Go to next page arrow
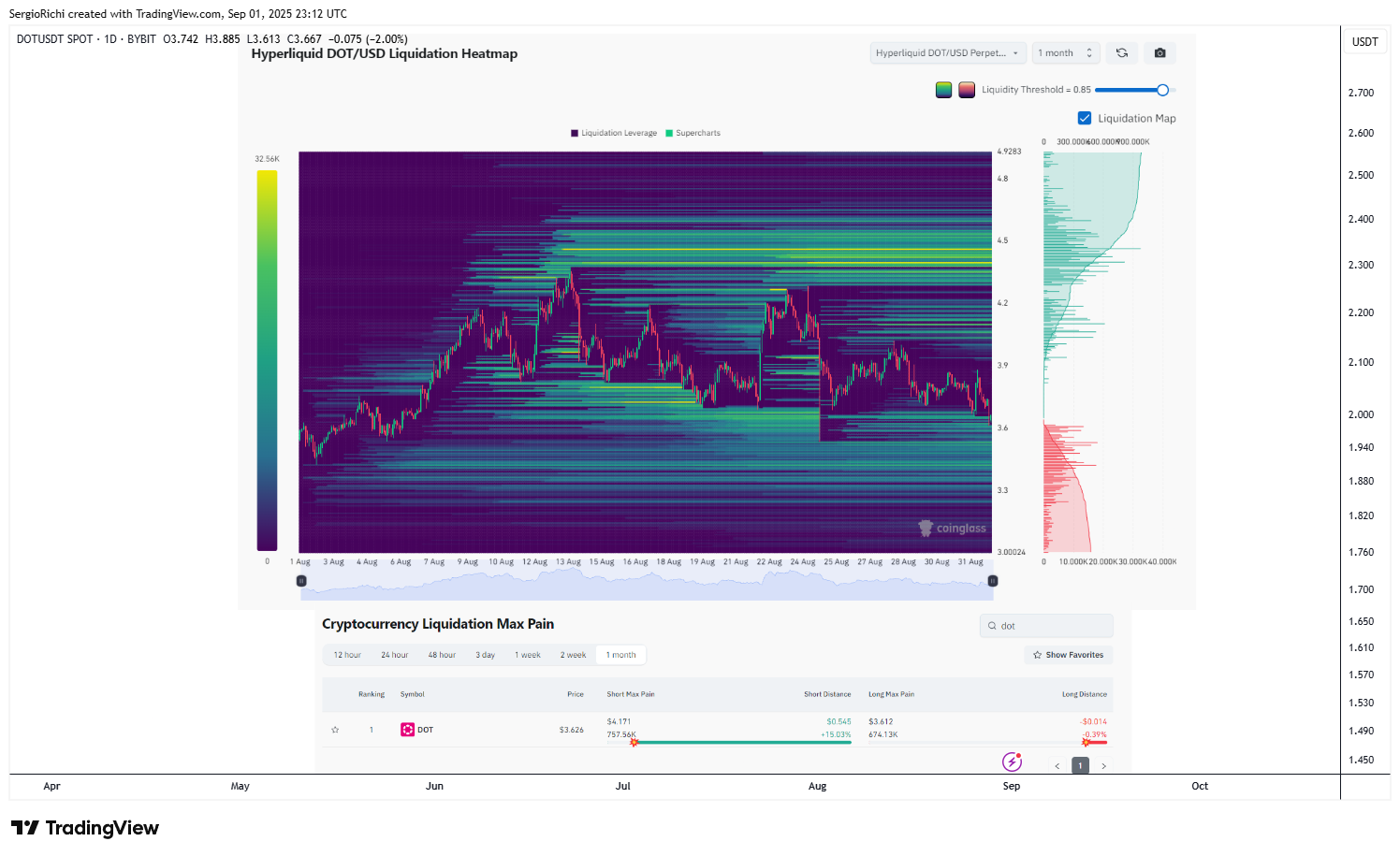1400x856 pixels. [x=1104, y=766]
